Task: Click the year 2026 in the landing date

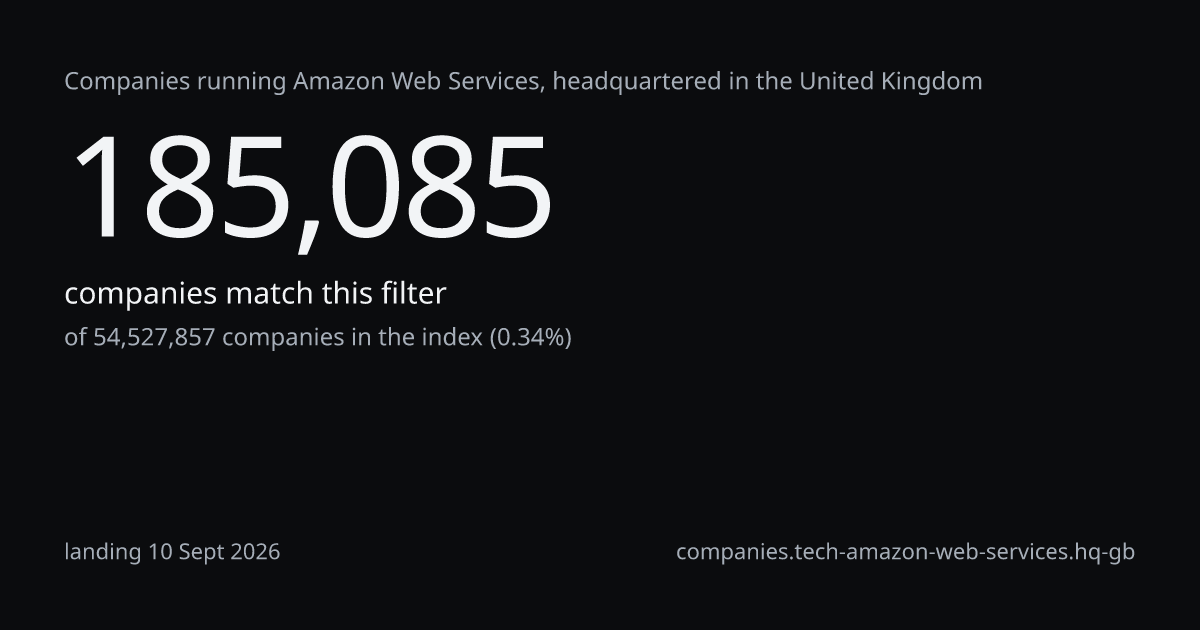Action: pyautogui.click(x=254, y=552)
